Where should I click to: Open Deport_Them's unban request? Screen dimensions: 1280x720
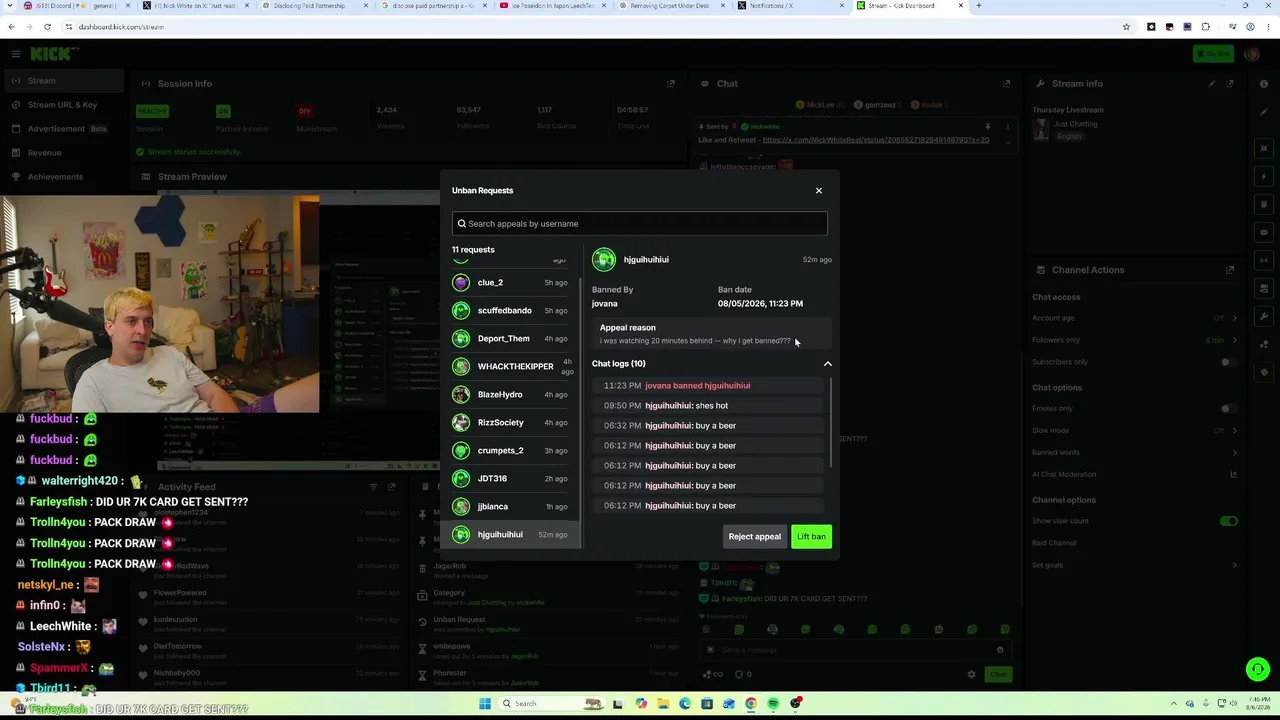pyautogui.click(x=510, y=339)
